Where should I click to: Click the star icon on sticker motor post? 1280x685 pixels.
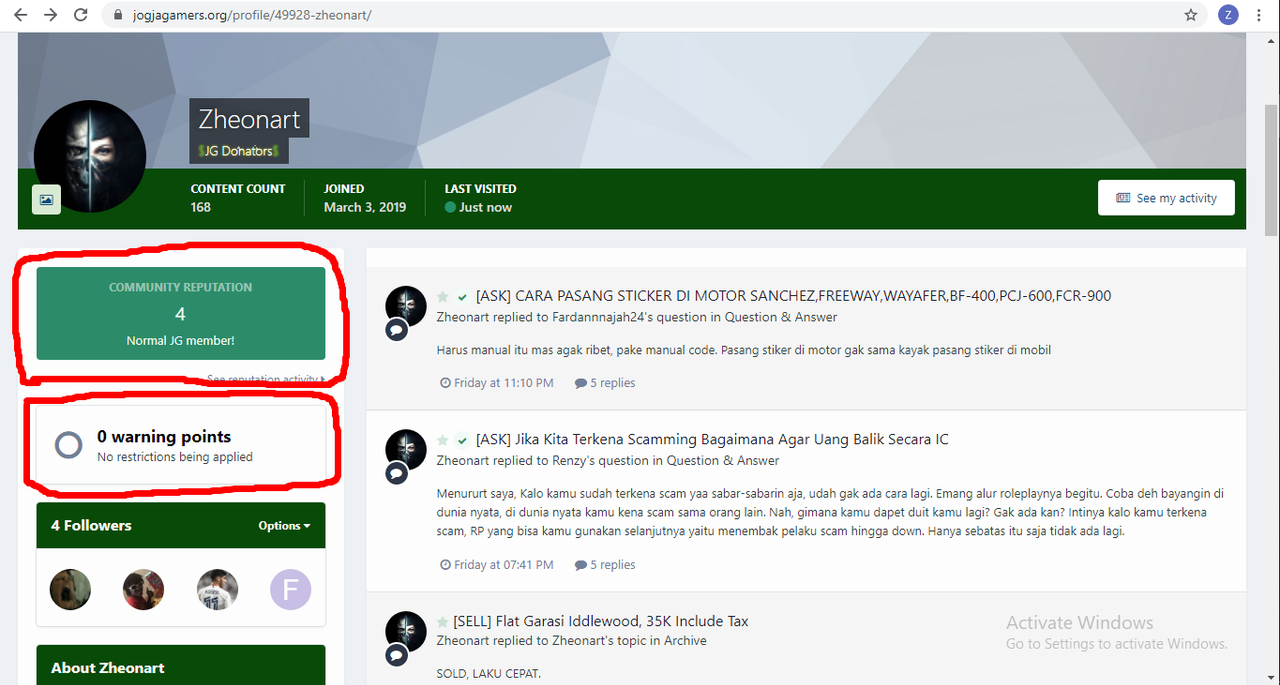pos(443,297)
